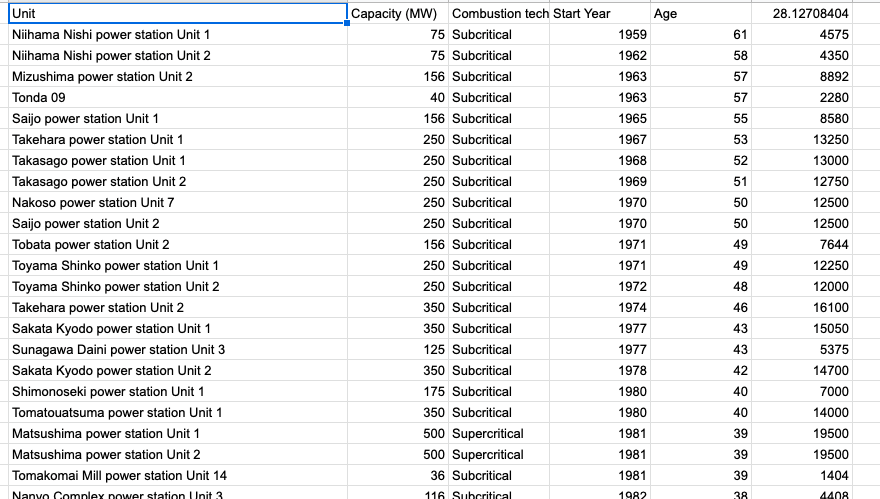This screenshot has height=499, width=880.
Task: Select 'Subcritical' in Tonda 09 row
Action: point(499,98)
